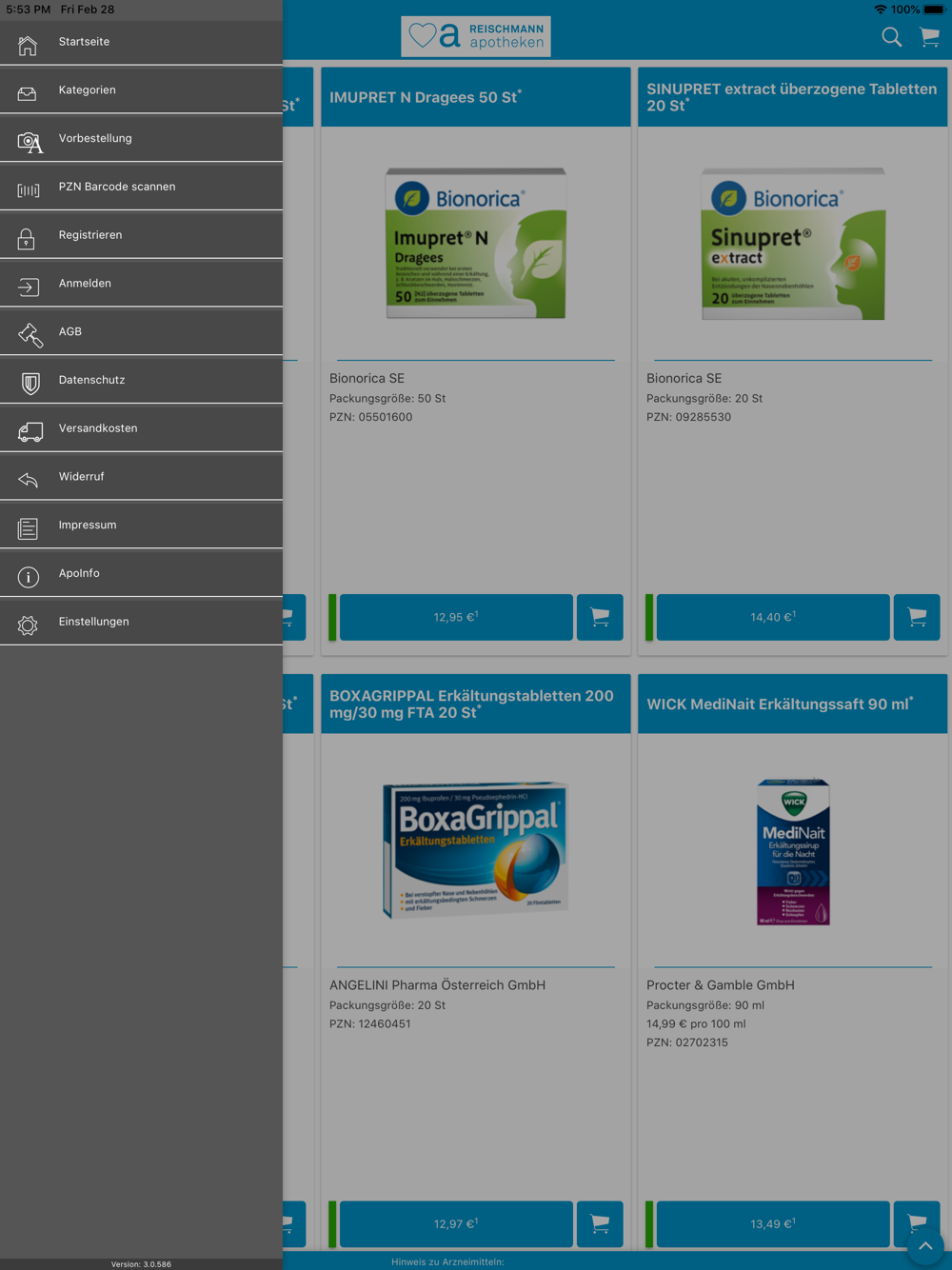Open the shopping cart in header
The height and width of the screenshot is (1270, 952).
[x=929, y=37]
